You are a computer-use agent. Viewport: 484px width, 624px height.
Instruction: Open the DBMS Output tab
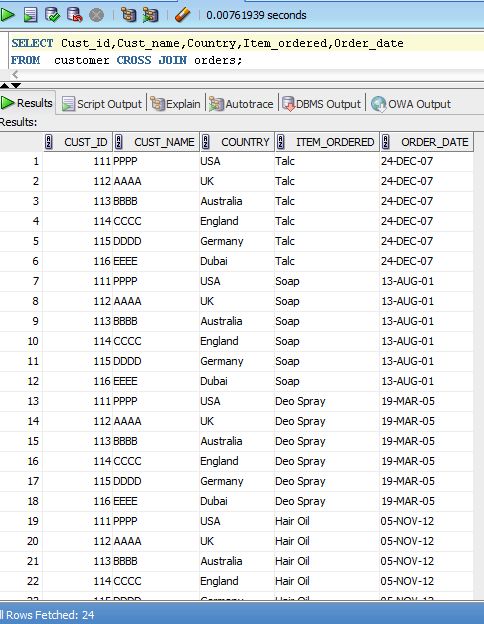[x=321, y=104]
